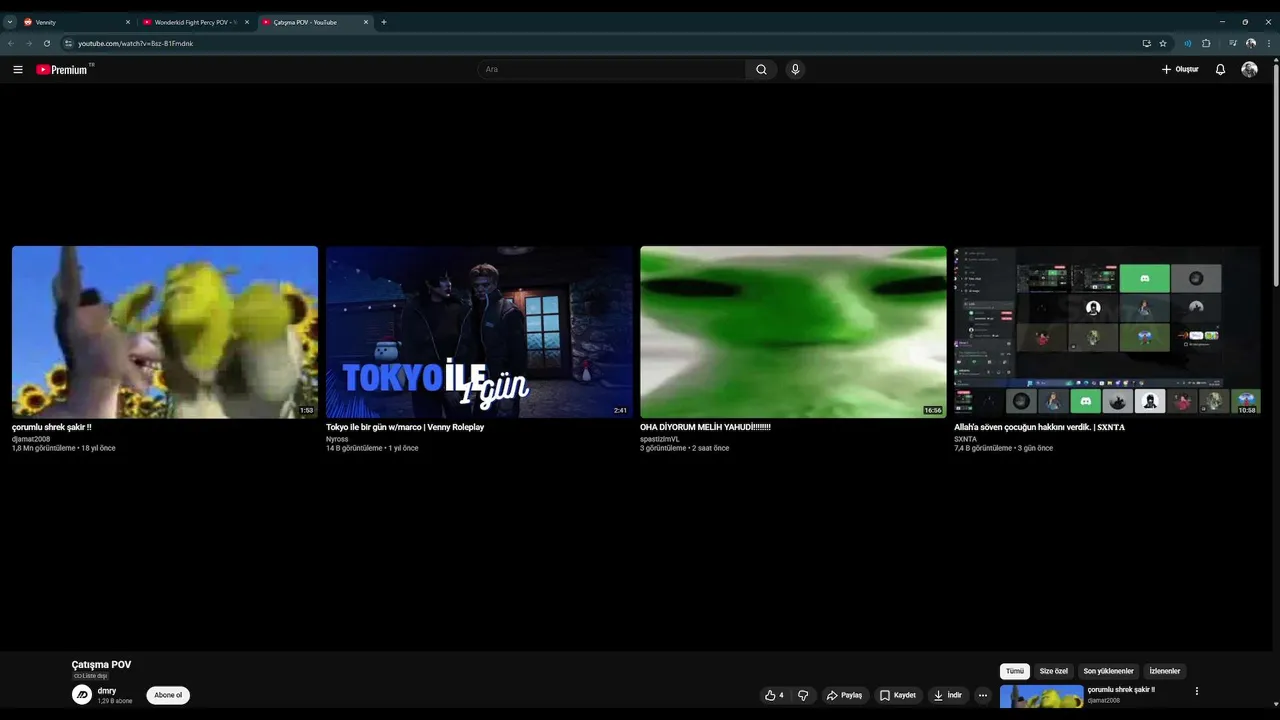Open Tokyo ile bir gün thumbnail
The height and width of the screenshot is (720, 1280).
(x=479, y=332)
